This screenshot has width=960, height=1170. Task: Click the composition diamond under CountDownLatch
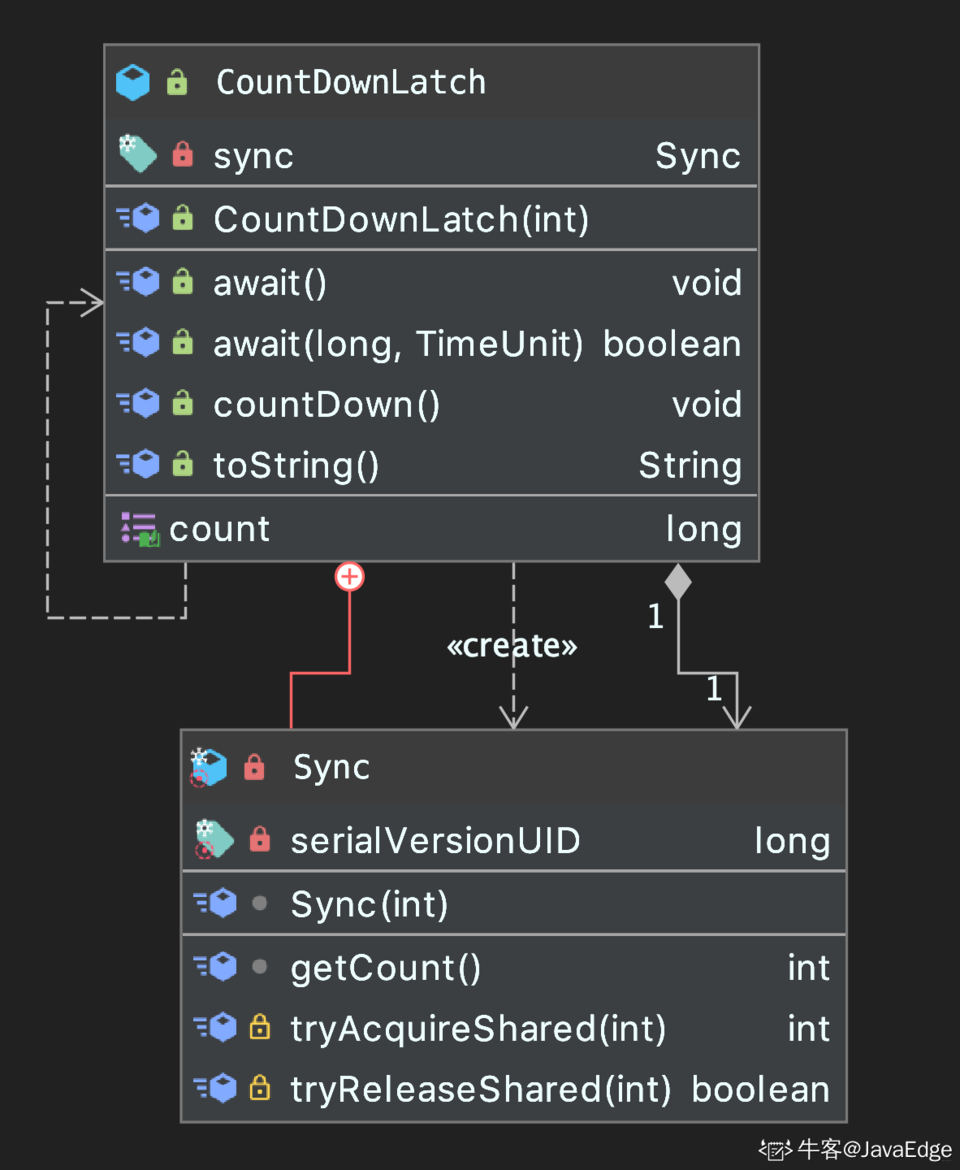(x=678, y=581)
